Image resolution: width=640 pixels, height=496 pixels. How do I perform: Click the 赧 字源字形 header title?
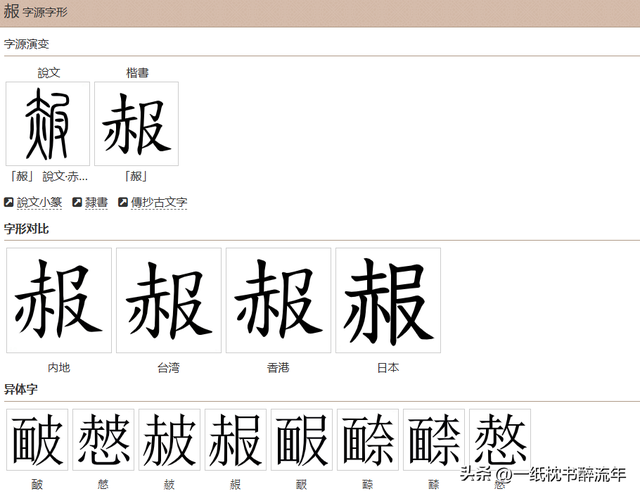click(35, 11)
